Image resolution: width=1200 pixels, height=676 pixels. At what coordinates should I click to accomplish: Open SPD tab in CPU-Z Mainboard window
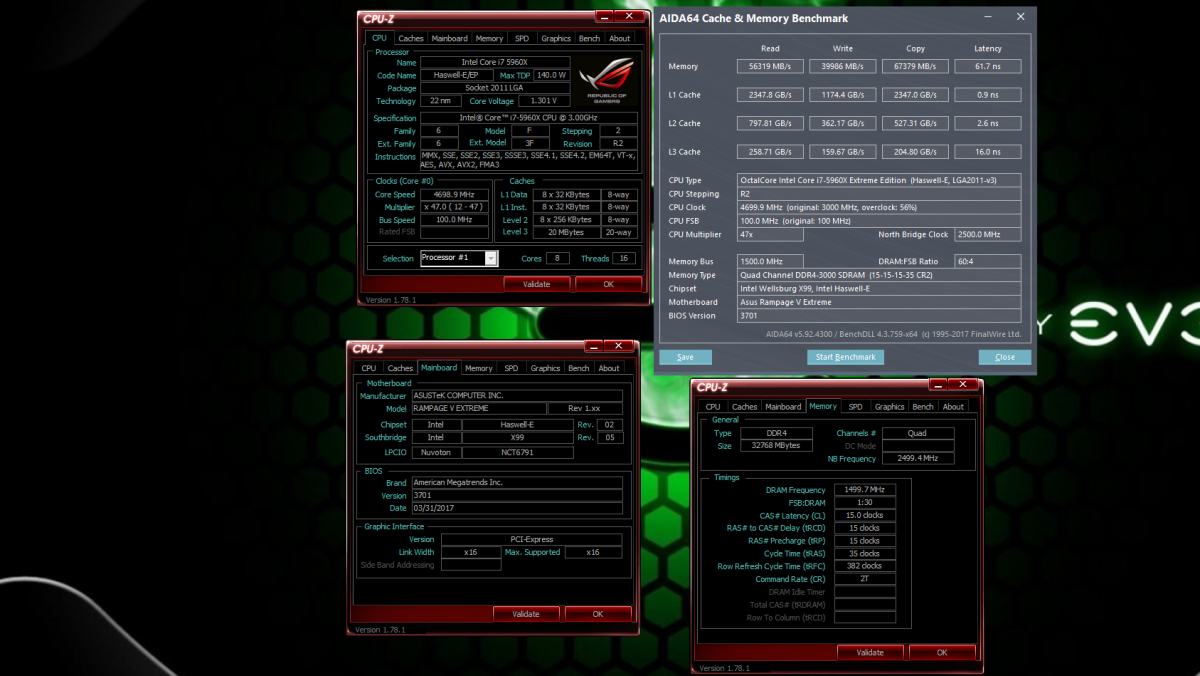(x=511, y=368)
